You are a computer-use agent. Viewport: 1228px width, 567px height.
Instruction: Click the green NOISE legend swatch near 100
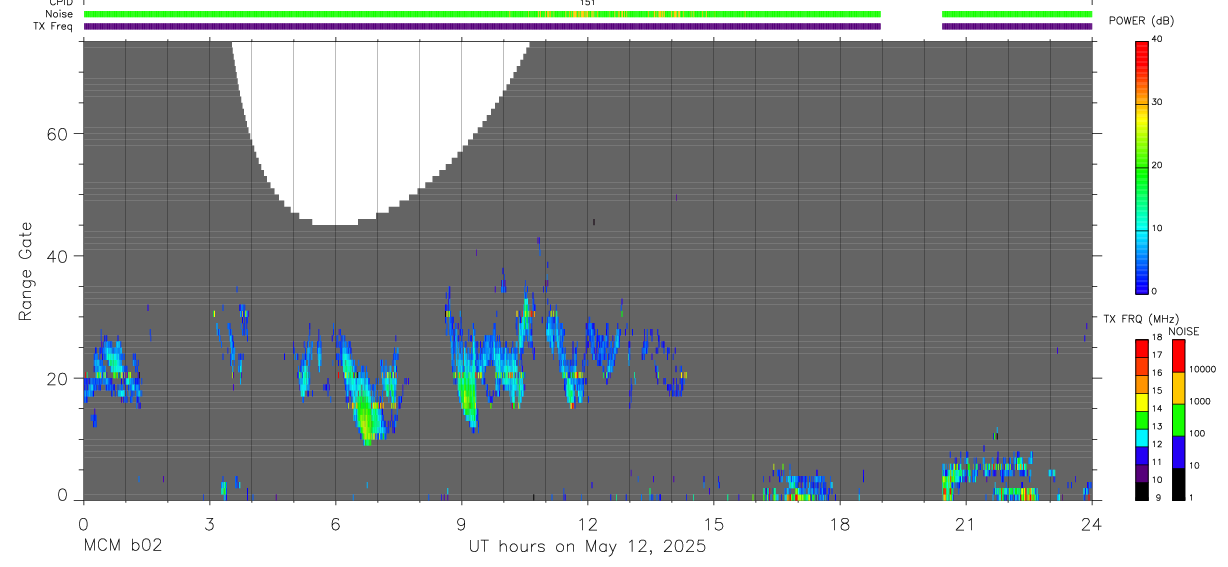point(1178,420)
